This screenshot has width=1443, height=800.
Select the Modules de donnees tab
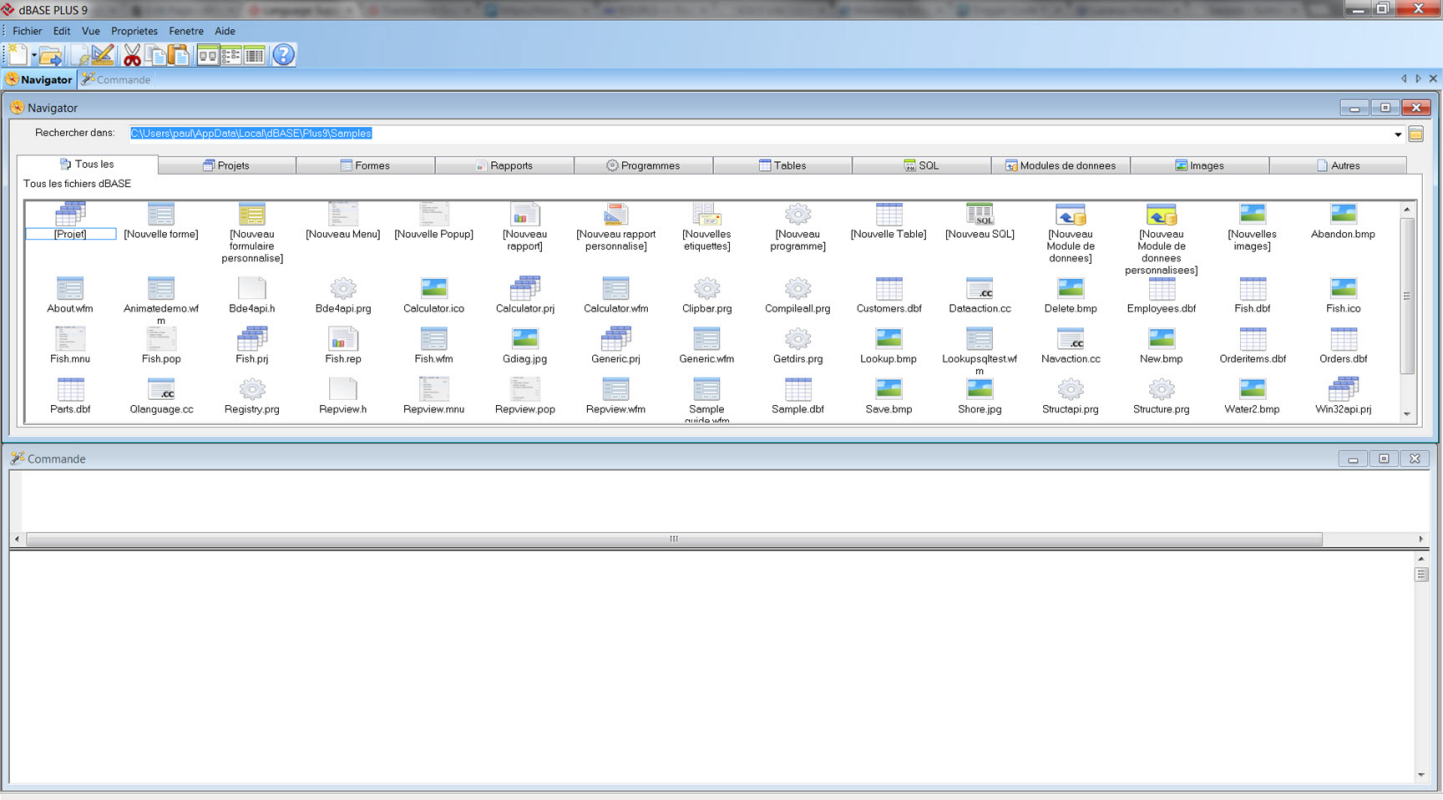[1060, 166]
